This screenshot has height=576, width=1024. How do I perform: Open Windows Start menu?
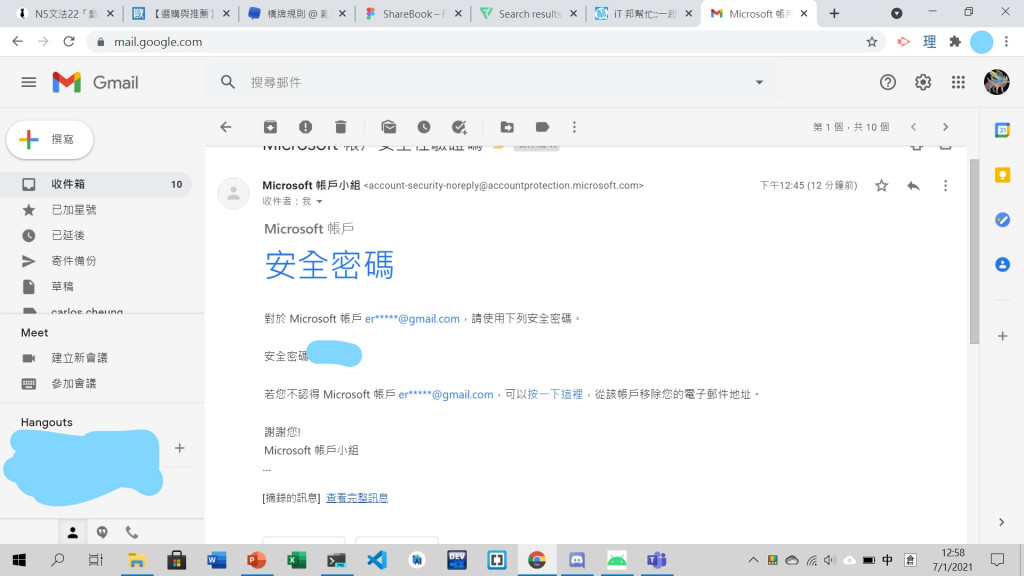[19, 560]
